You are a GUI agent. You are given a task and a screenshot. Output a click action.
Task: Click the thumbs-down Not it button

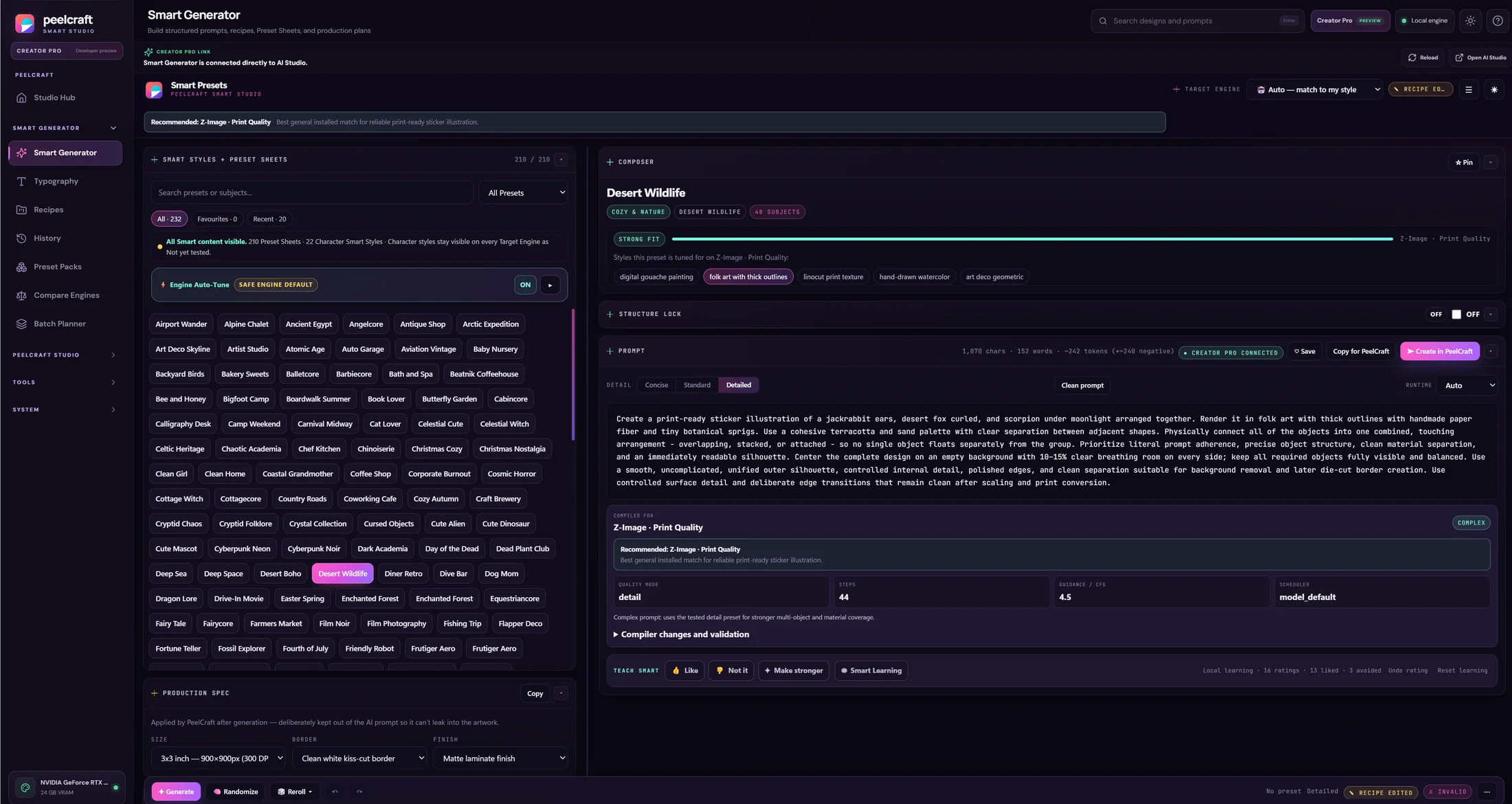pyautogui.click(x=731, y=671)
